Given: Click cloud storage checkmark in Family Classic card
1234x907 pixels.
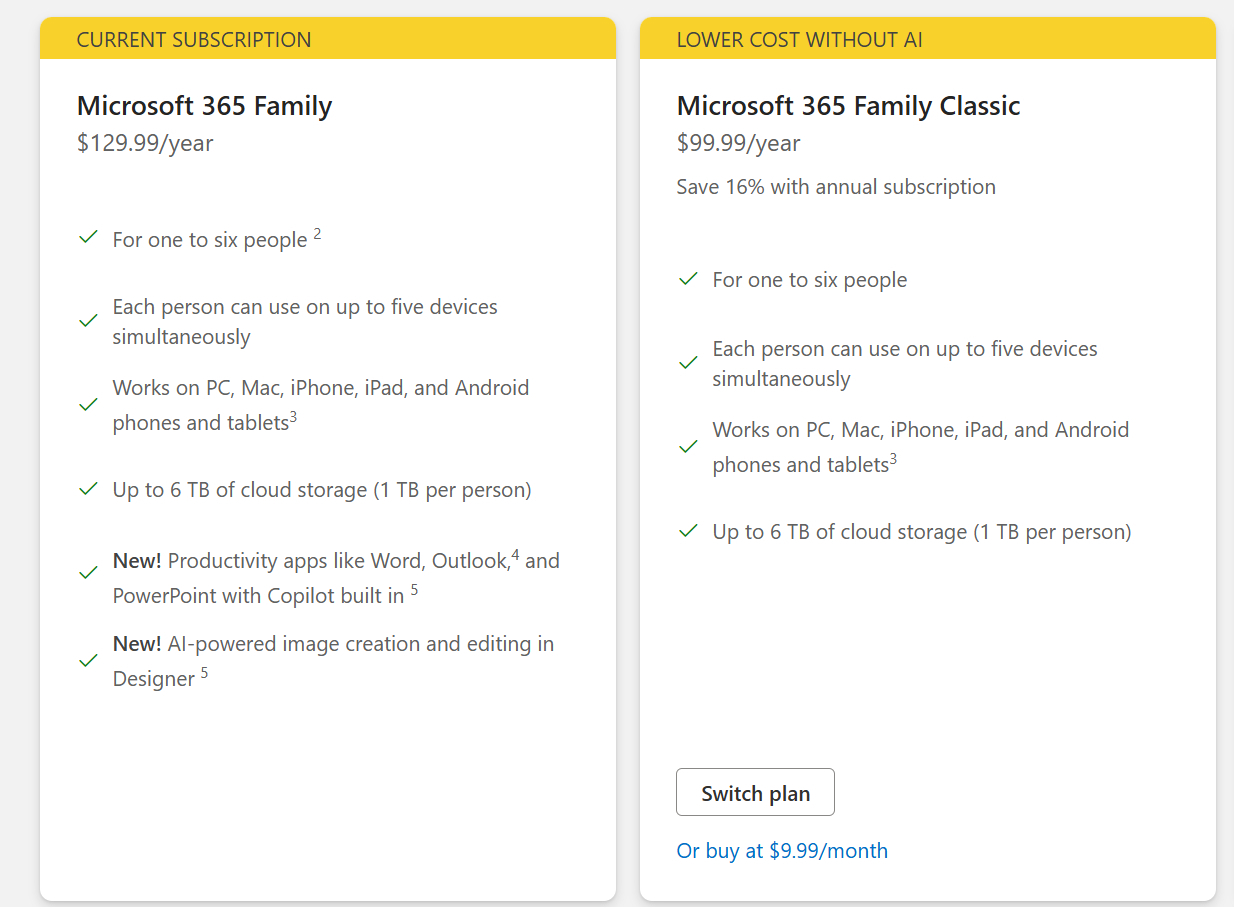Looking at the screenshot, I should (688, 531).
